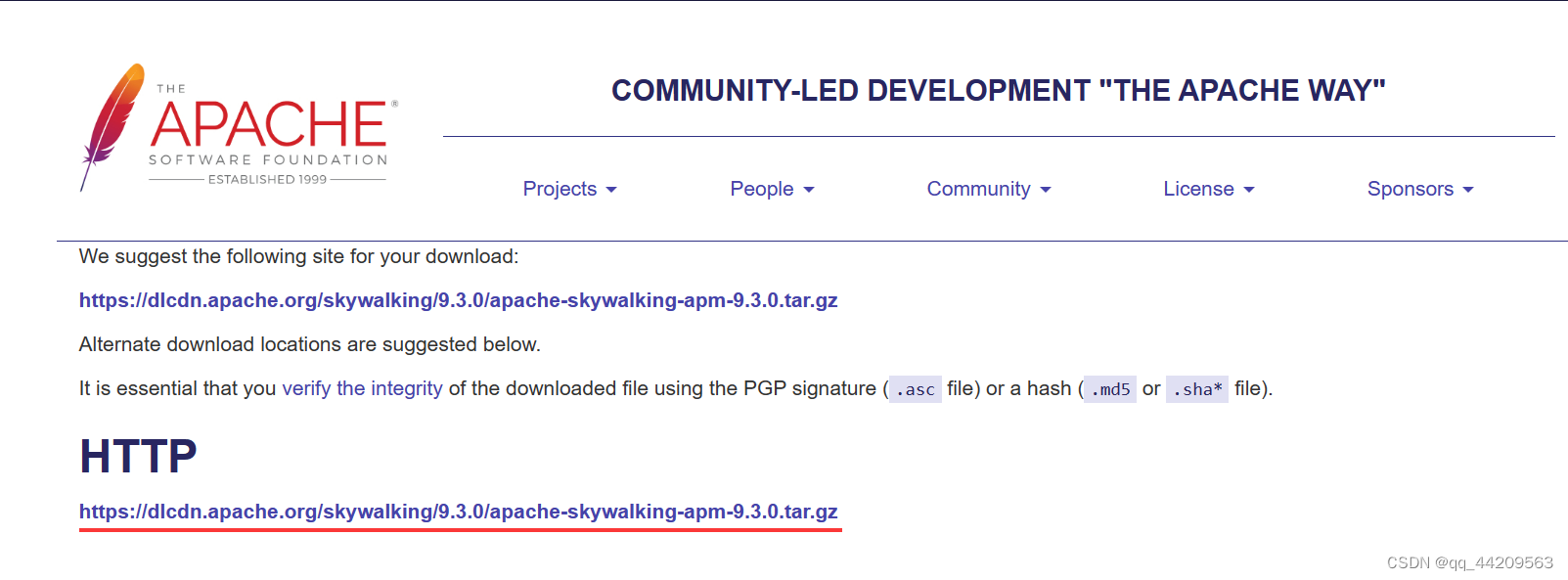The height and width of the screenshot is (580, 1568).
Task: Click the Apache feather logo
Action: point(112,127)
